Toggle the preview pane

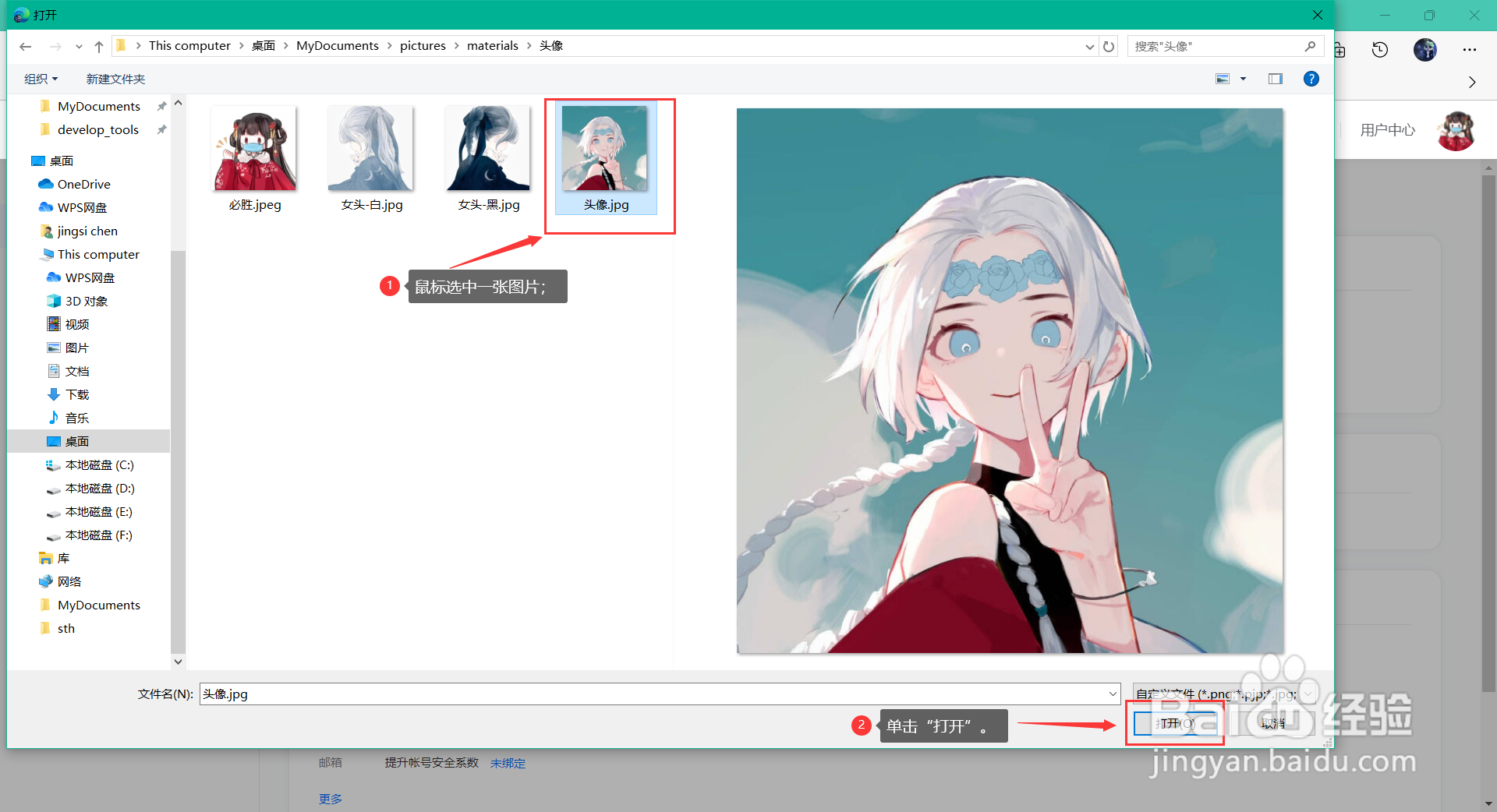[x=1276, y=79]
